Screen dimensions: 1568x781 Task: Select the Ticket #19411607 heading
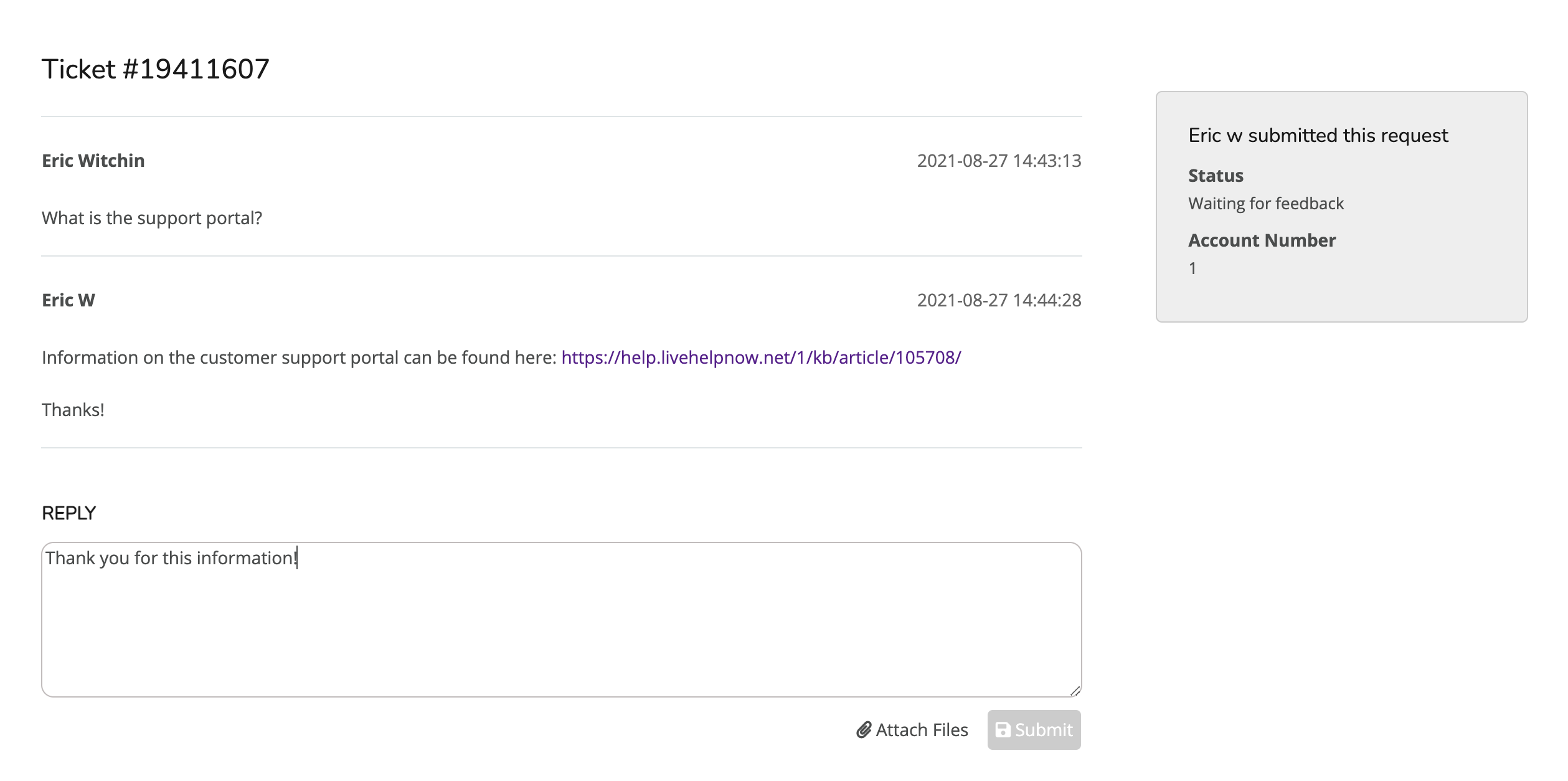[156, 69]
